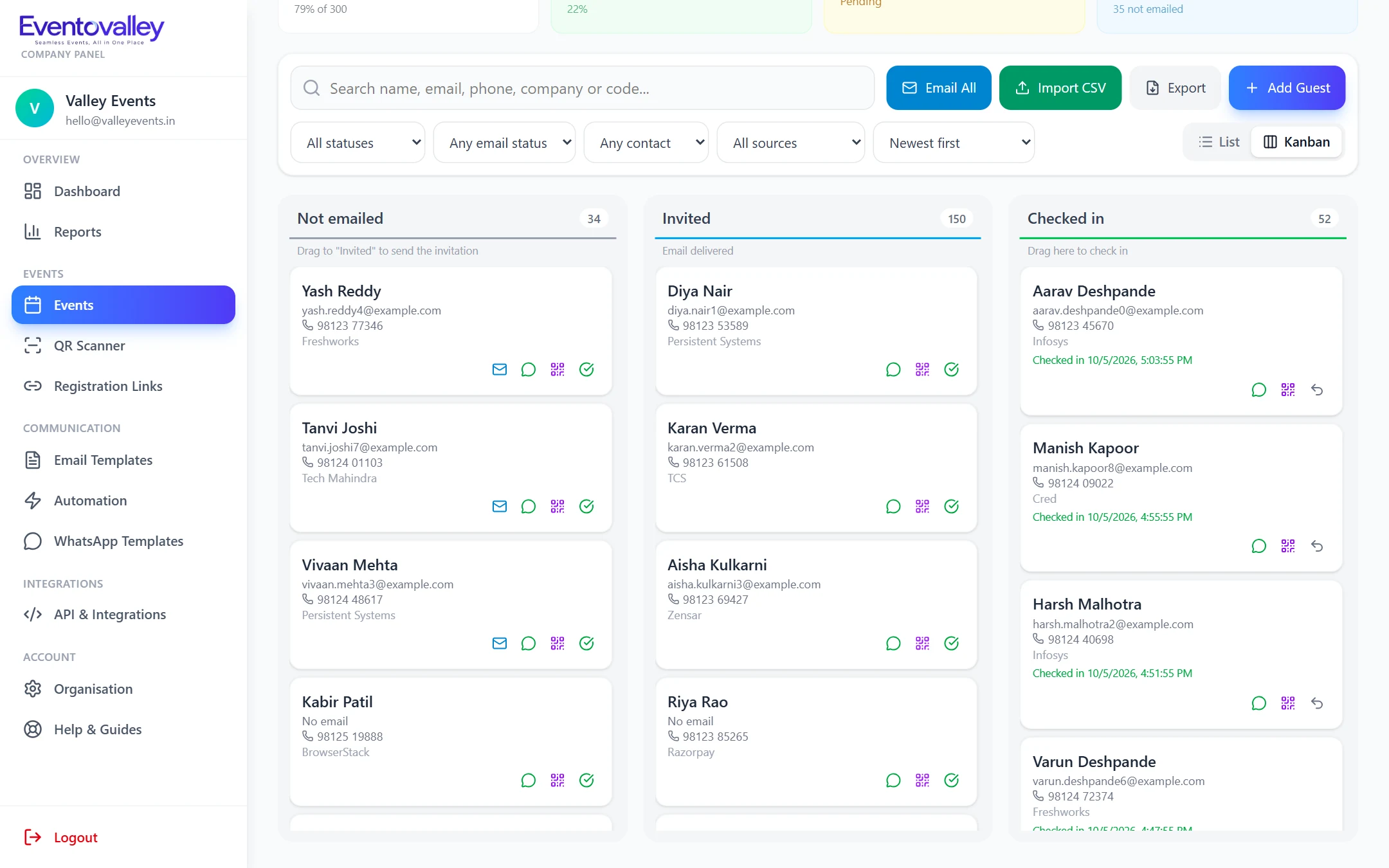Open Email Templates section
This screenshot has height=868, width=1389.
(x=123, y=460)
